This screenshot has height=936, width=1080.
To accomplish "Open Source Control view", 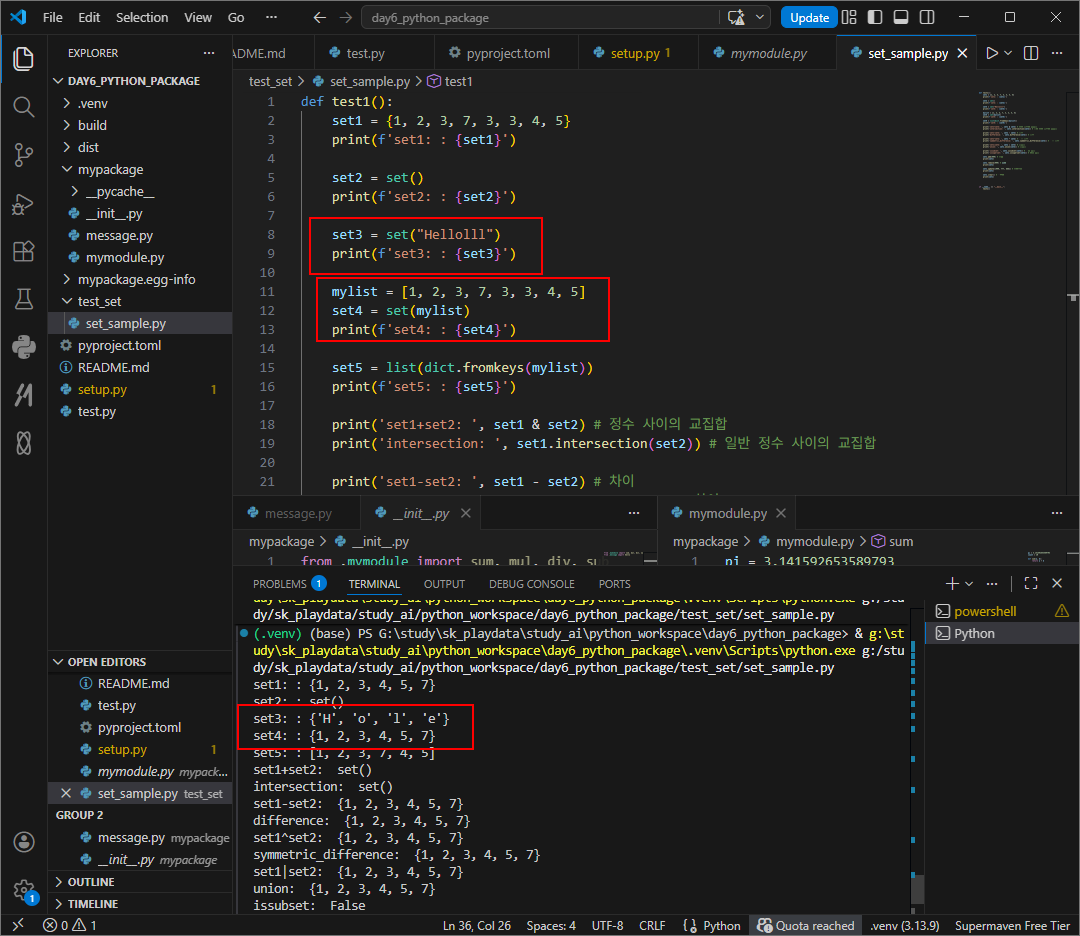I will pyautogui.click(x=23, y=155).
